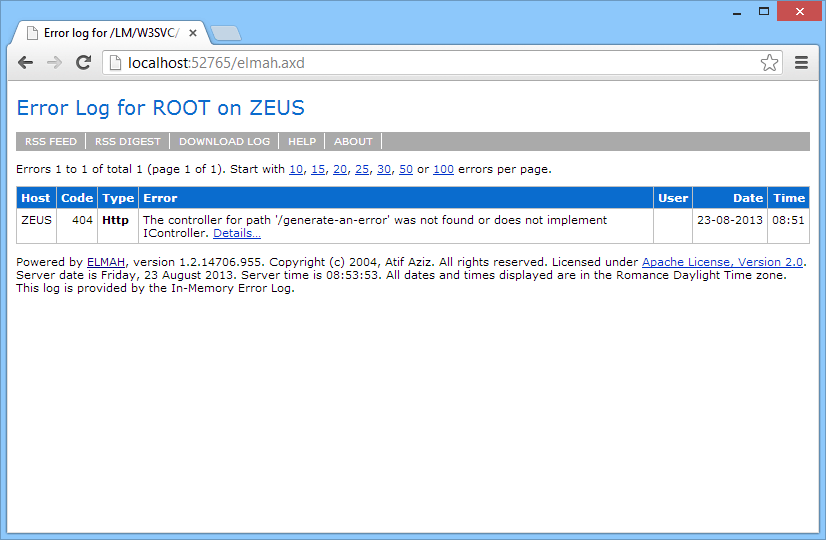Go back using the browser back arrow
The image size is (826, 540).
pos(25,63)
